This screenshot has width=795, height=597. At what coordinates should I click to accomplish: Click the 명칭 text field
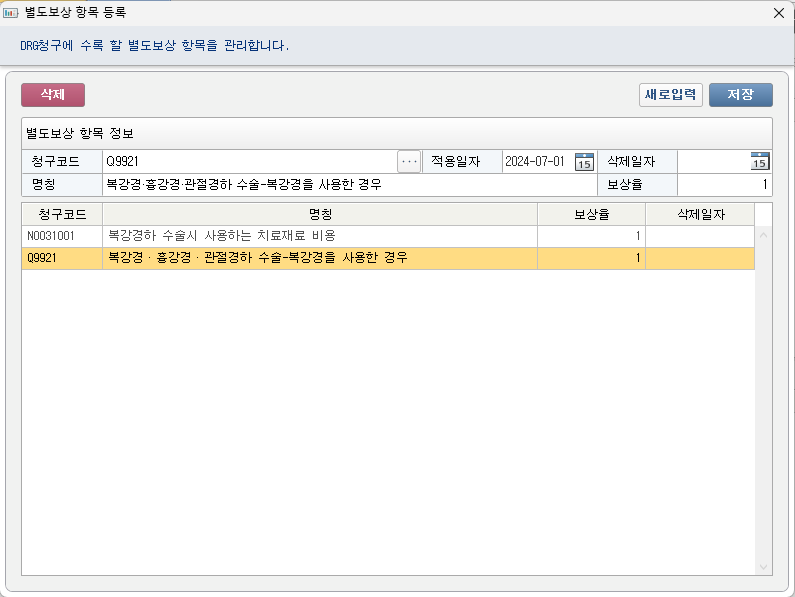tap(348, 185)
